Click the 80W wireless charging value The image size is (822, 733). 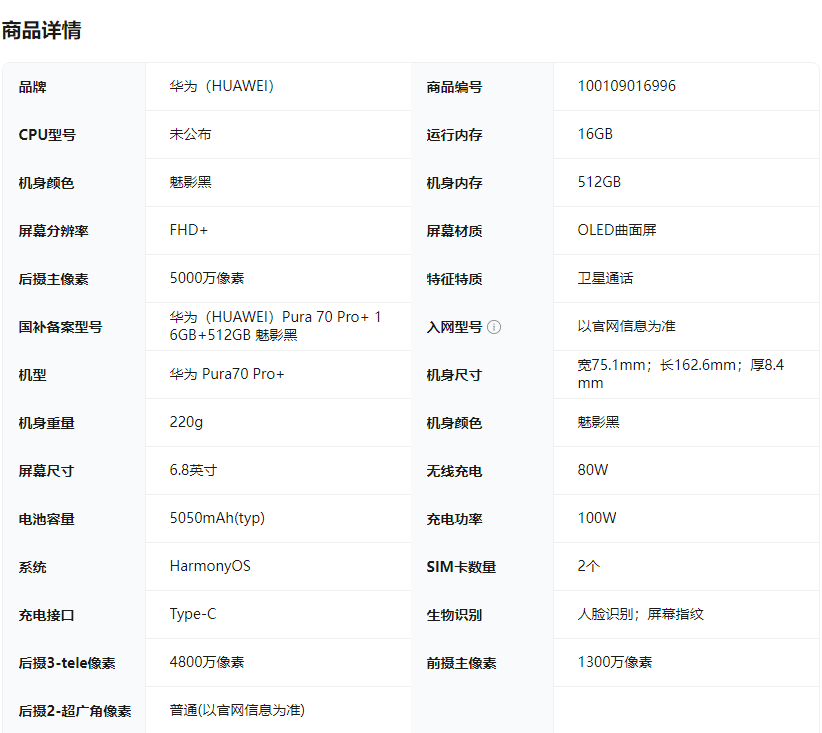593,470
